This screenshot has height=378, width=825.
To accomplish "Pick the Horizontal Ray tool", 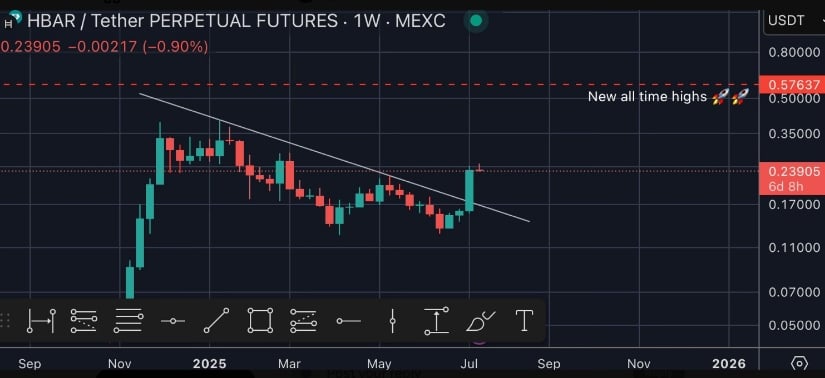I will click(x=348, y=321).
